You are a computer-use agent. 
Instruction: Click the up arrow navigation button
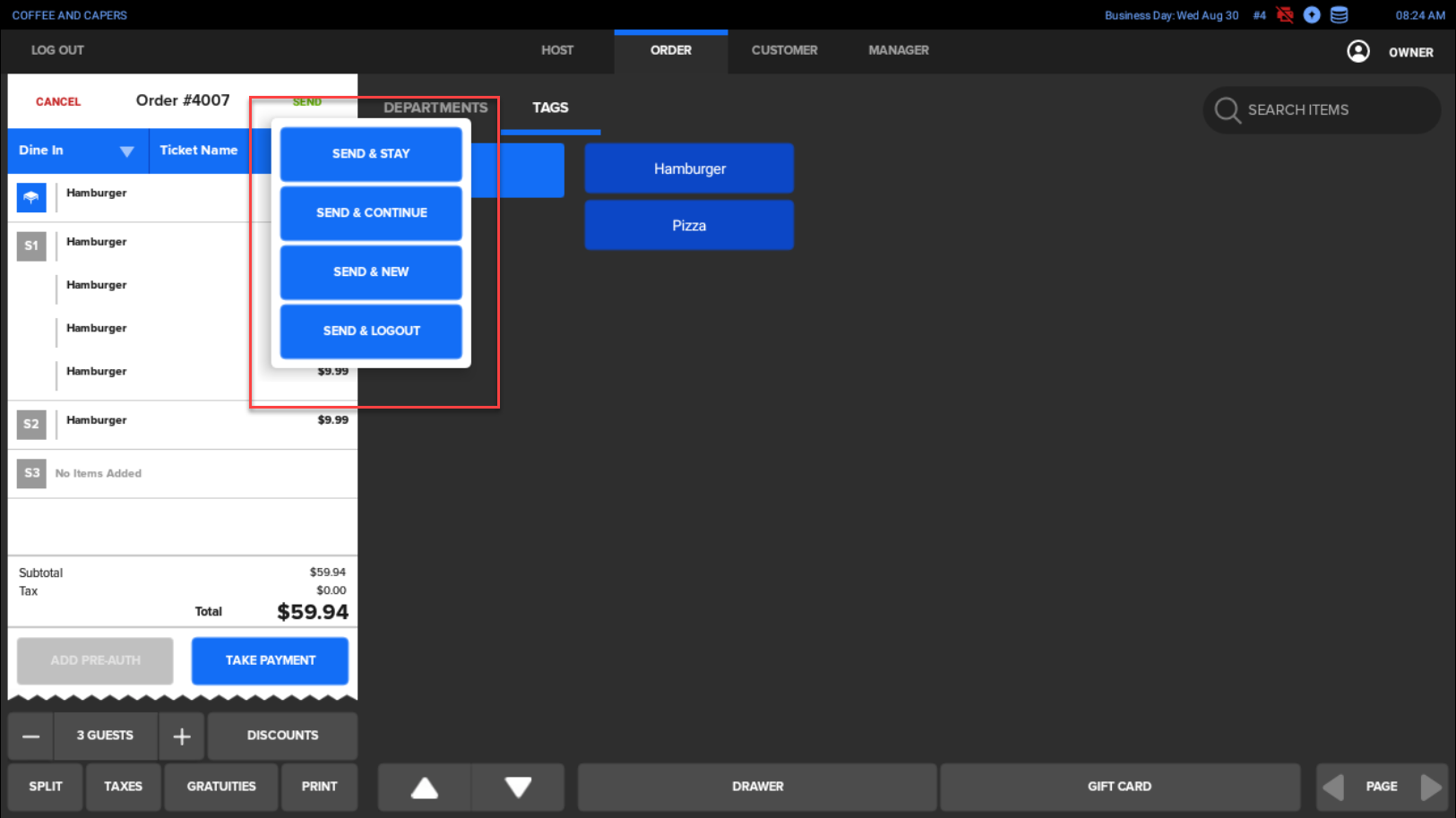(x=425, y=788)
